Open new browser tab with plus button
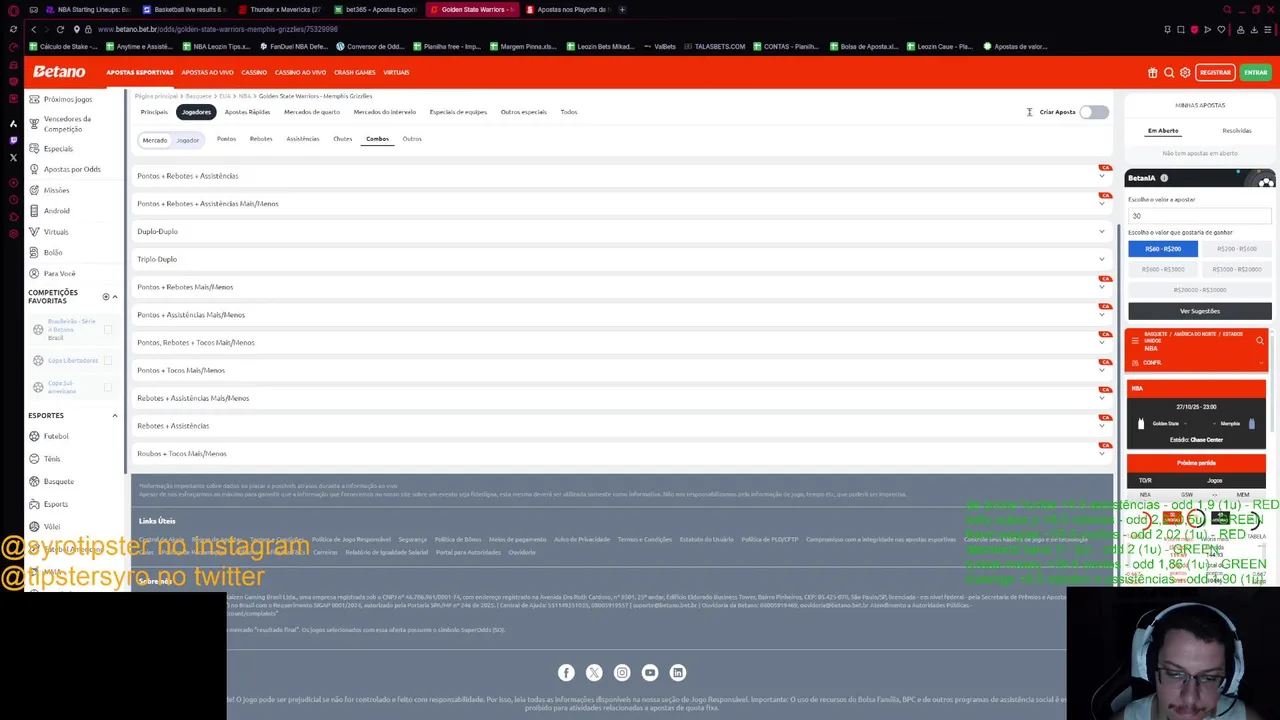The height and width of the screenshot is (720, 1280). tap(622, 9)
